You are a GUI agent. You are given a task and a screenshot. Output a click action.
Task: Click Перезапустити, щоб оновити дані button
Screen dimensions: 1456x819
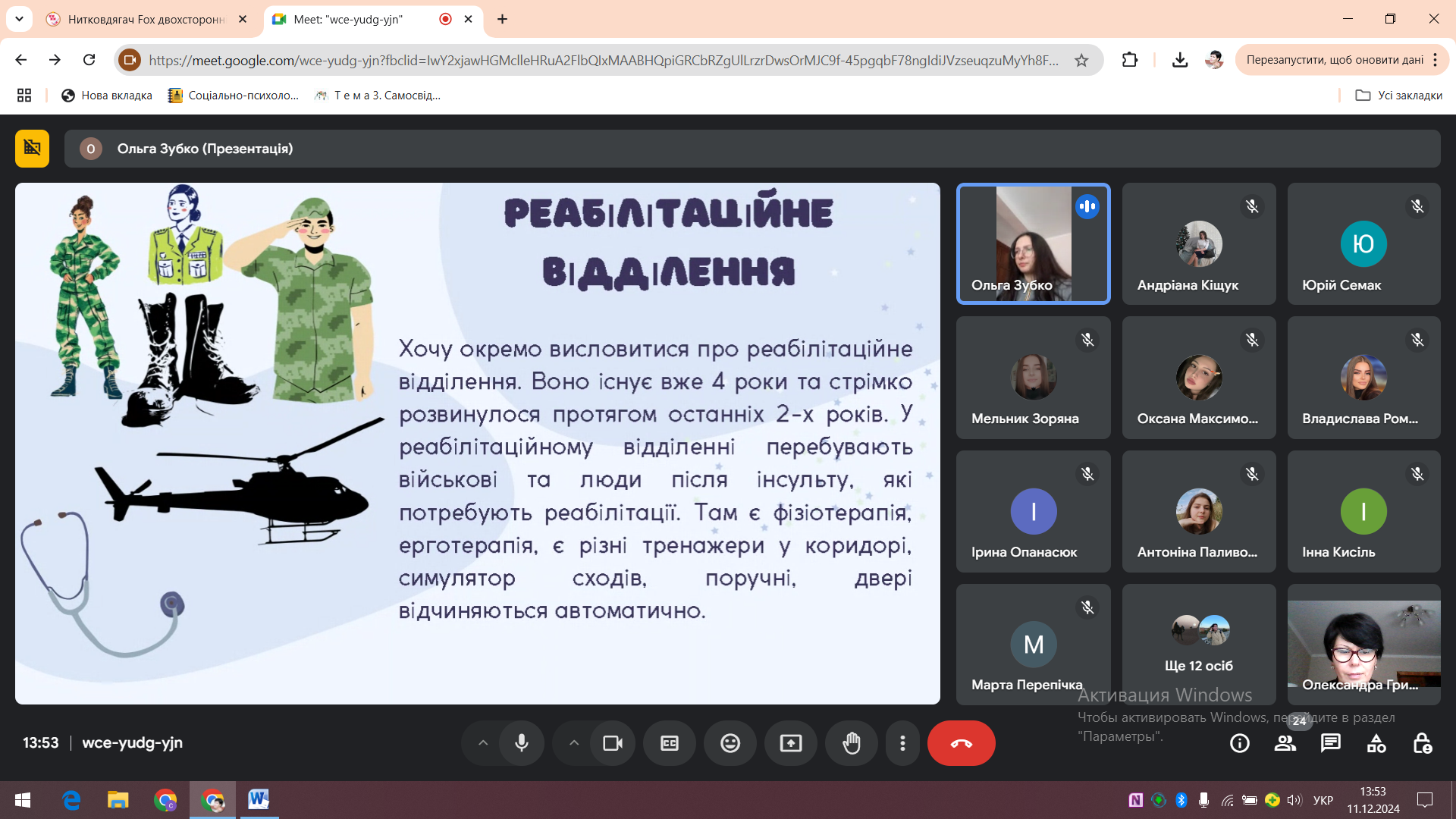[1334, 60]
